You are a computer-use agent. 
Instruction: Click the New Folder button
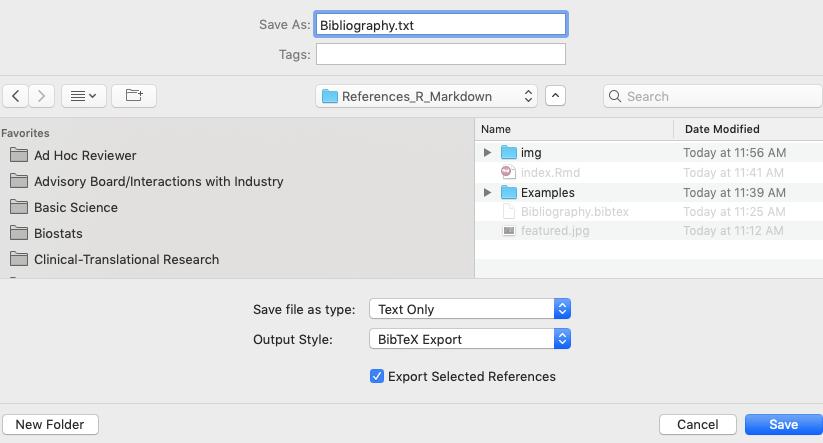[x=50, y=425]
